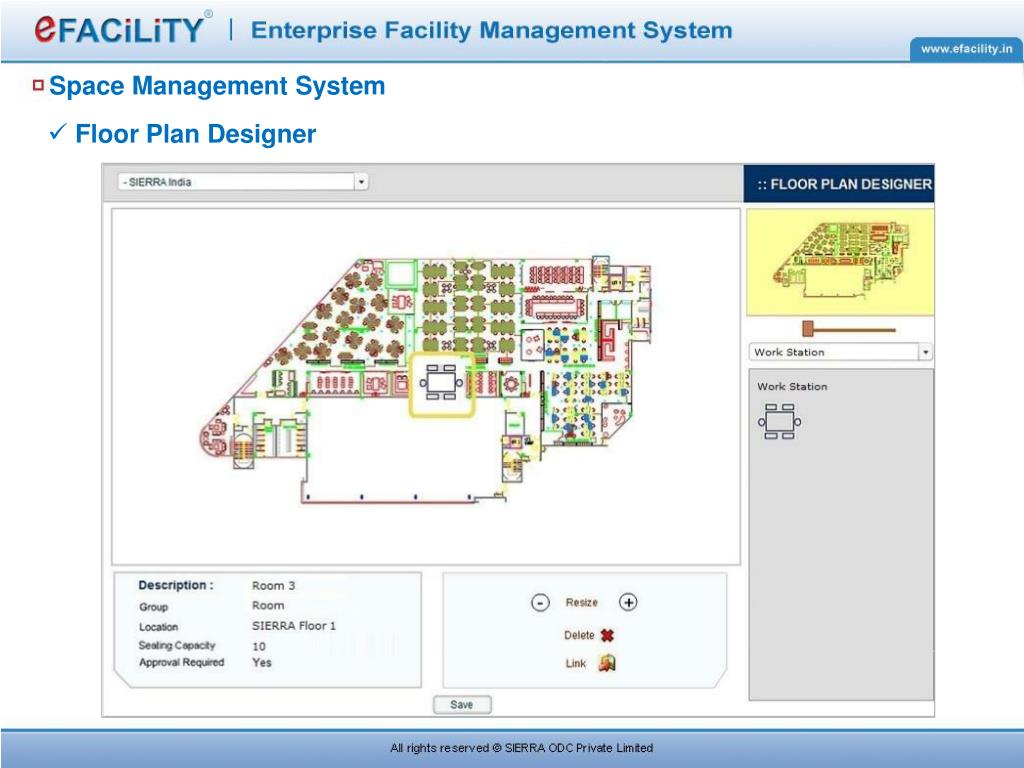The height and width of the screenshot is (768, 1024).
Task: Select the Work Station table icon in palette
Action: click(x=780, y=421)
